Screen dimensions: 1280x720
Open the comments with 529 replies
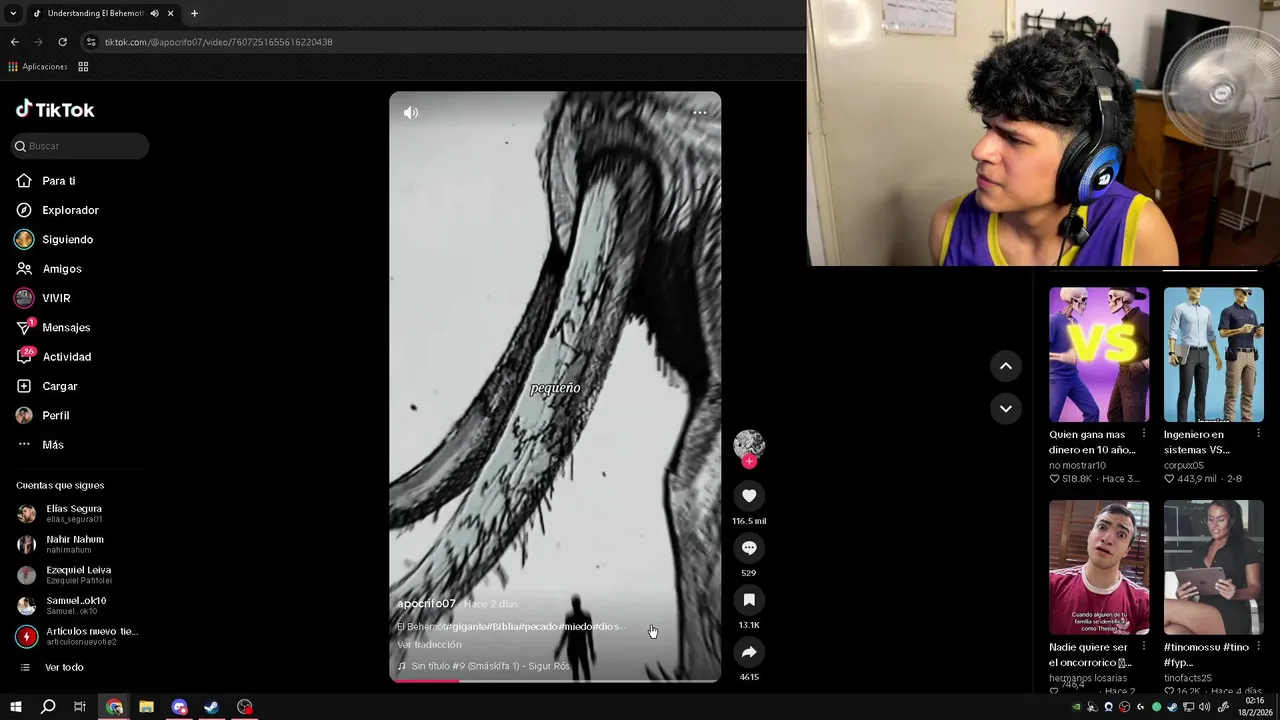coord(749,547)
